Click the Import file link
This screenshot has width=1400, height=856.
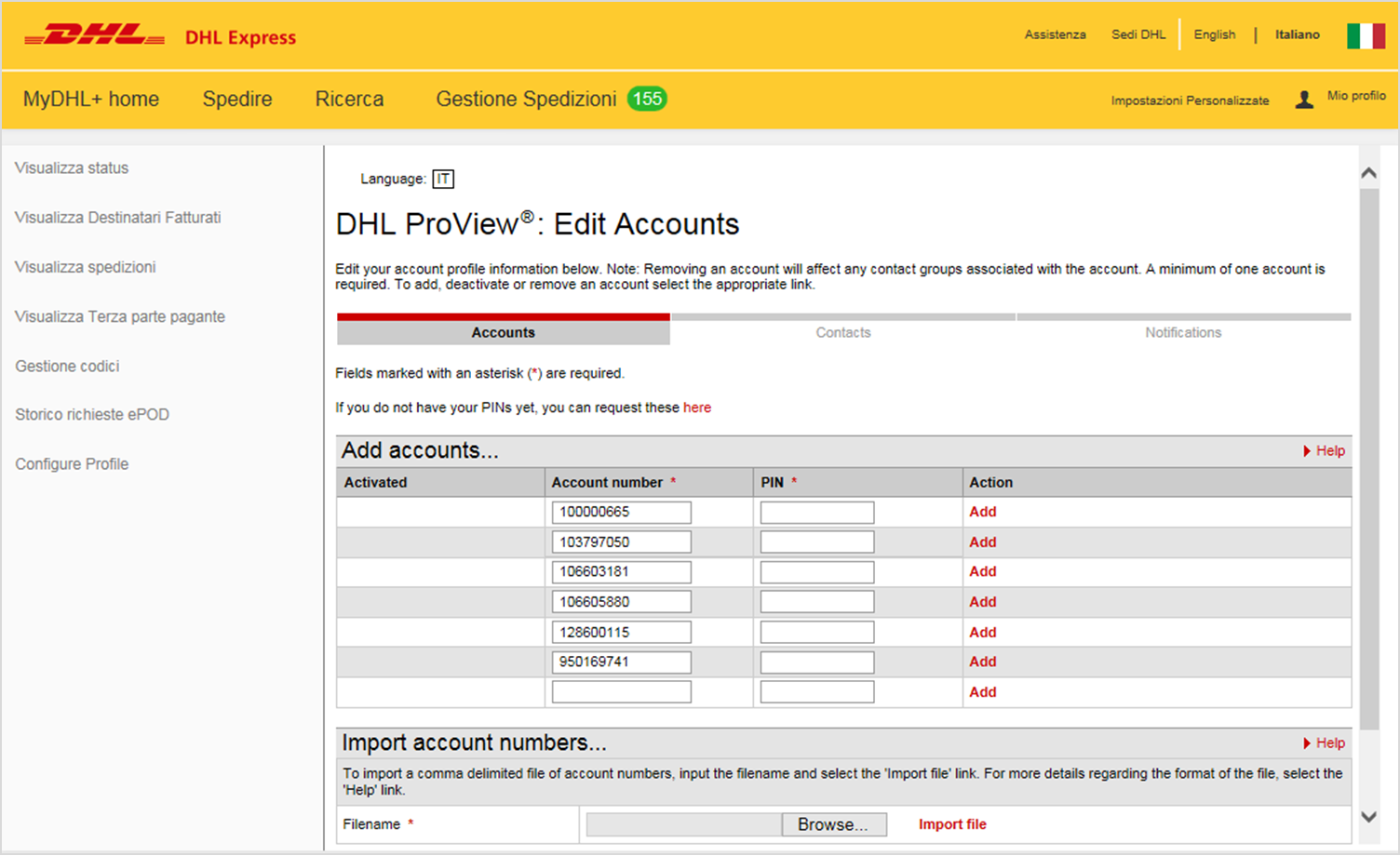point(952,824)
